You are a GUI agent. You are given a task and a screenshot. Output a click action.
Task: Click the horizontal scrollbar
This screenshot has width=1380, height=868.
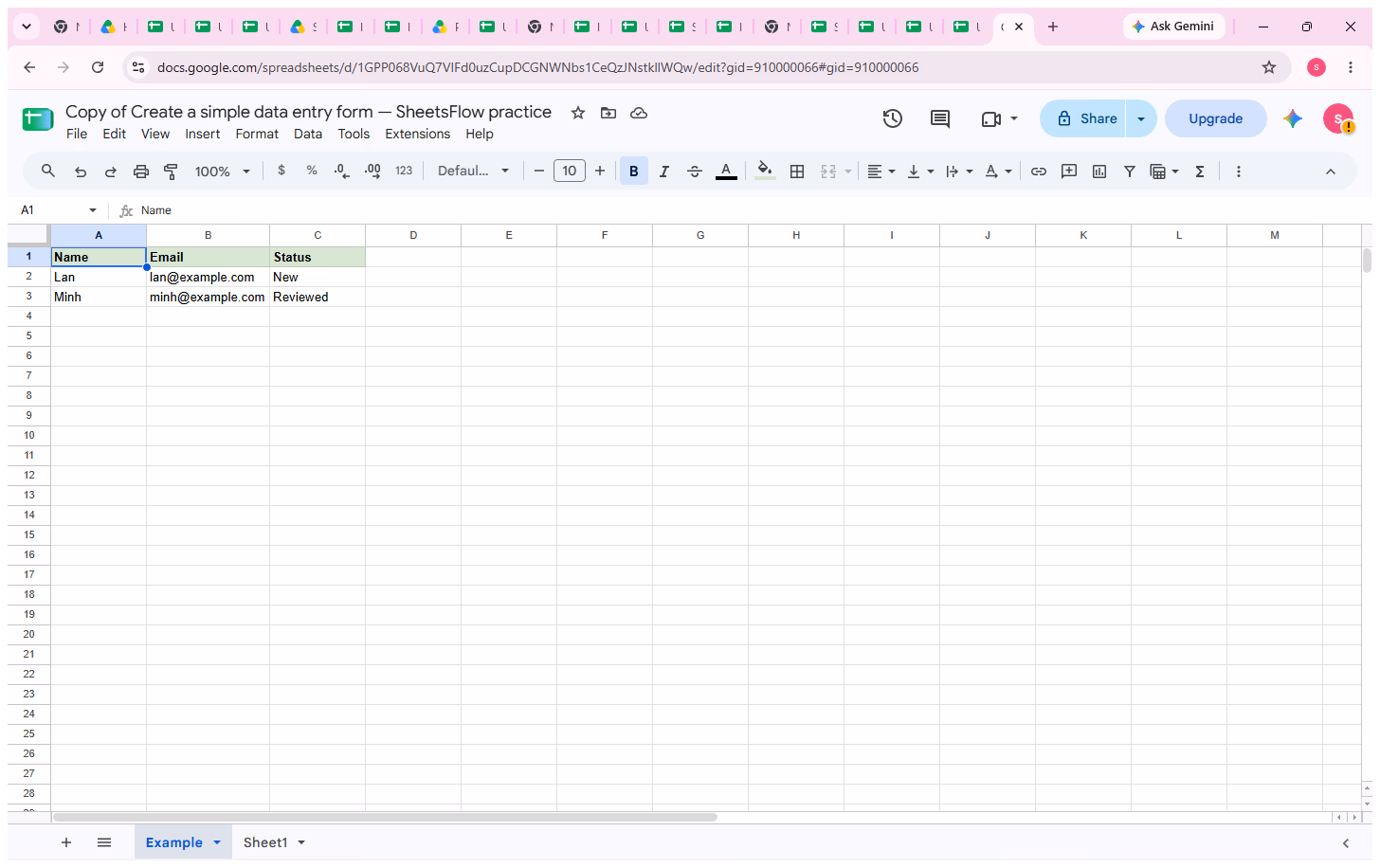385,817
